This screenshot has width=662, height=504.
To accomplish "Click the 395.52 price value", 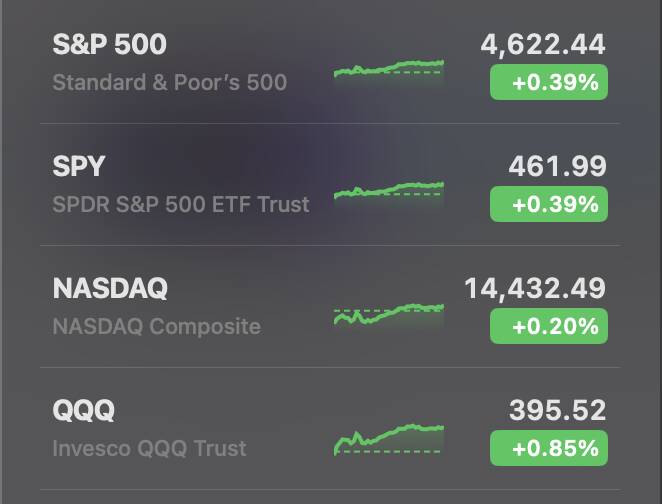I will point(557,410).
